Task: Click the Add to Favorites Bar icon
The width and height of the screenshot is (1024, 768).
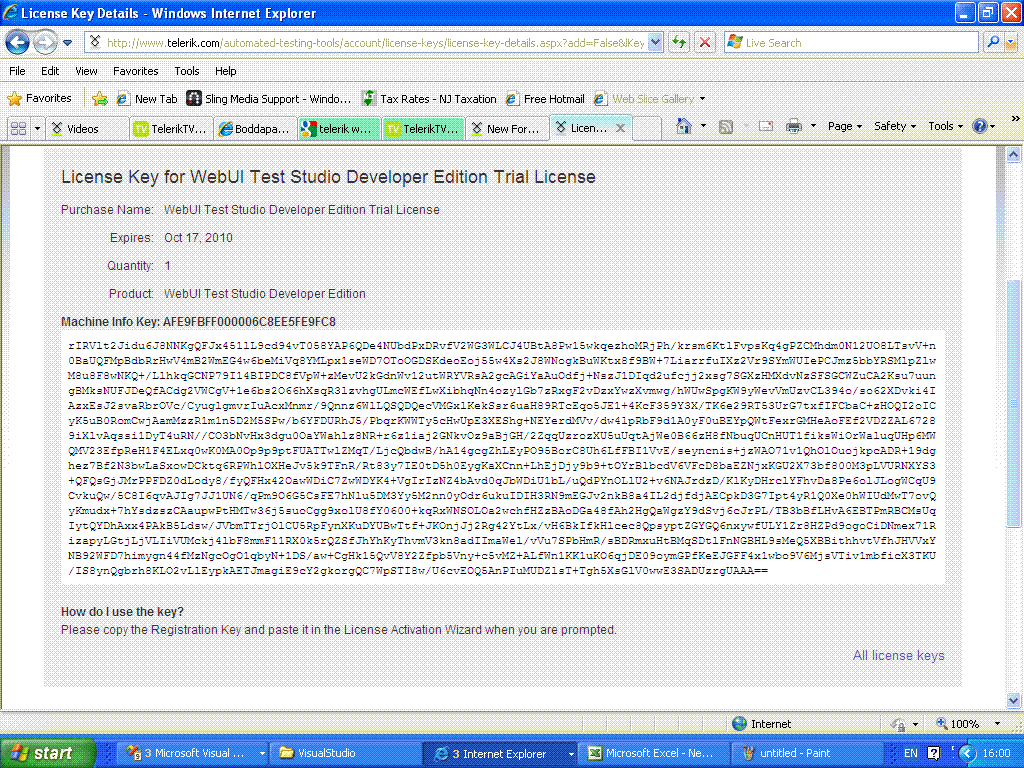Action: point(100,99)
